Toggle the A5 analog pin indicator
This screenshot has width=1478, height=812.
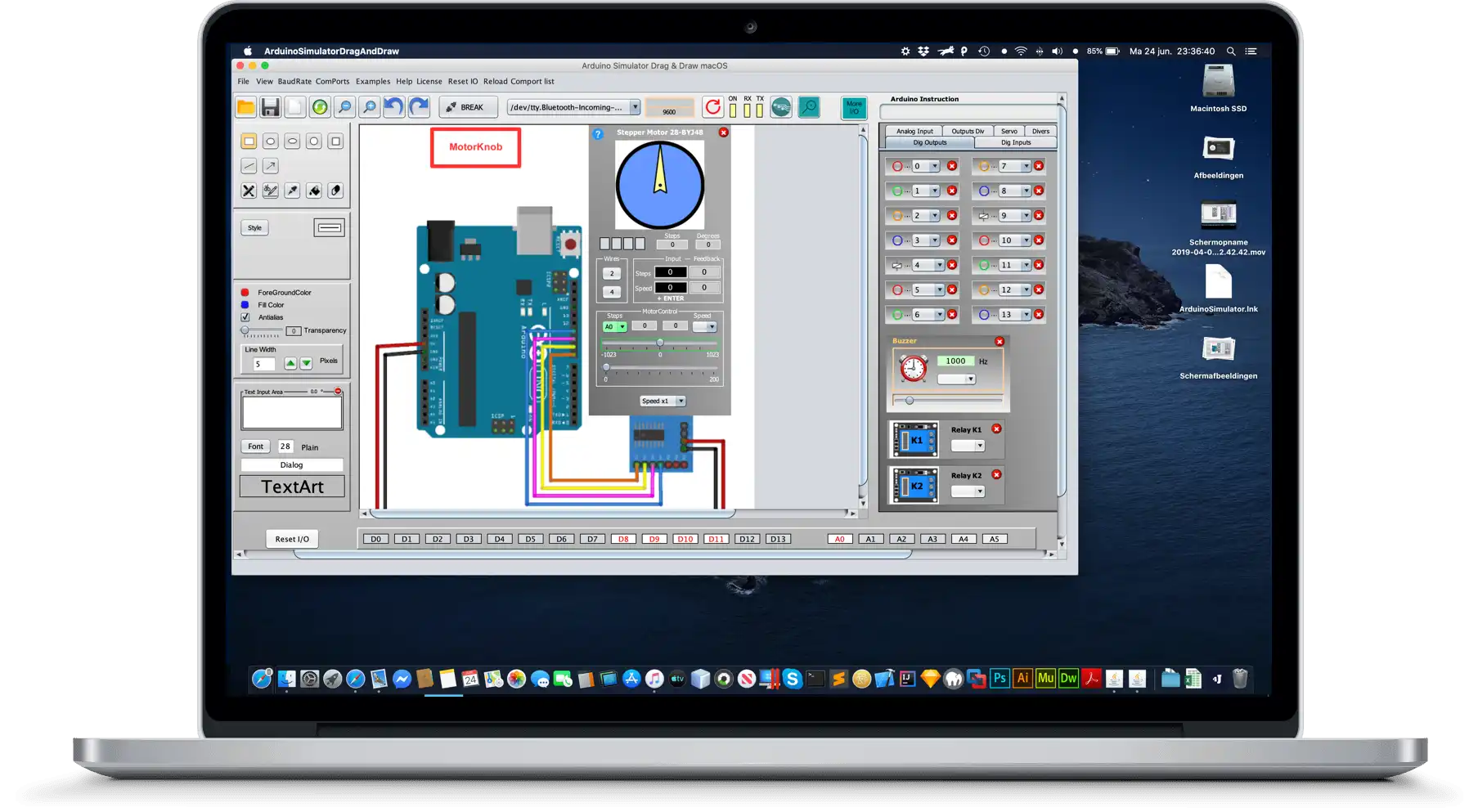pos(995,539)
